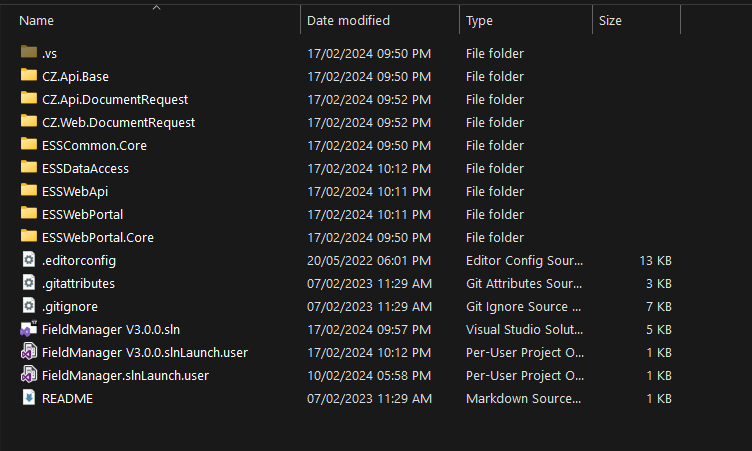The image size is (752, 451).
Task: Select the ESSDataAccess folder entry
Action: pyautogui.click(x=85, y=169)
